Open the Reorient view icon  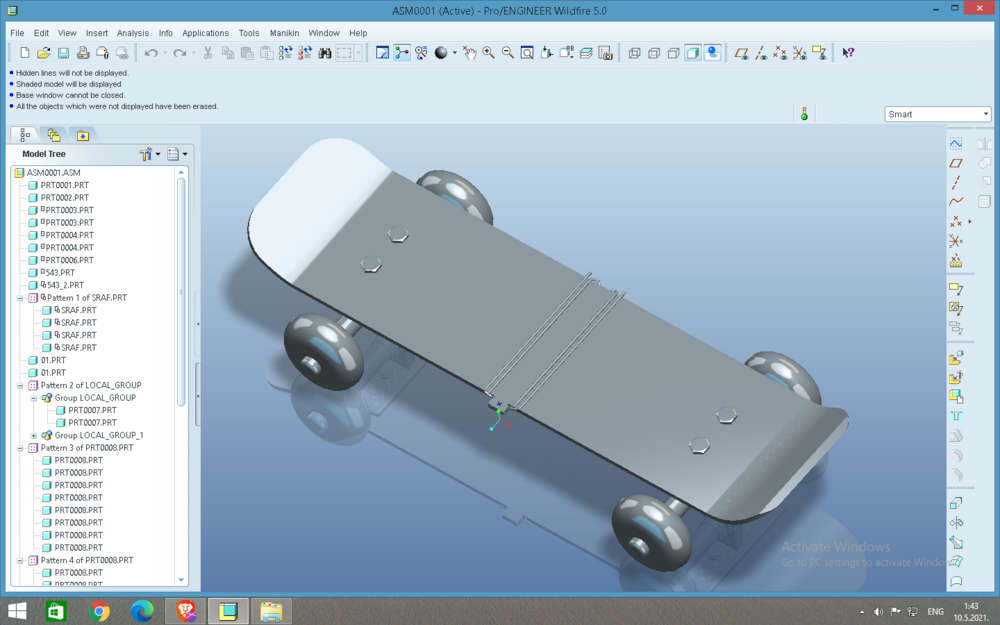[x=547, y=53]
